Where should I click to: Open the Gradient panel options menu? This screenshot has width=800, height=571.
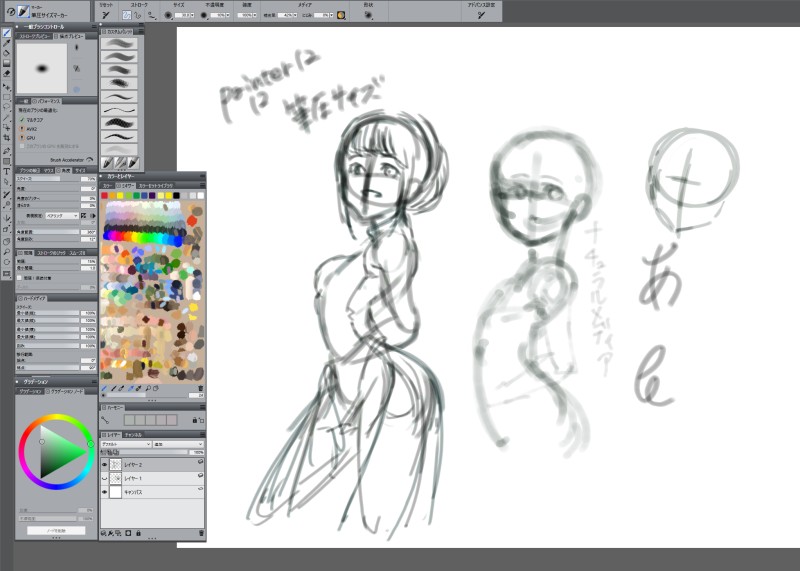(94, 382)
